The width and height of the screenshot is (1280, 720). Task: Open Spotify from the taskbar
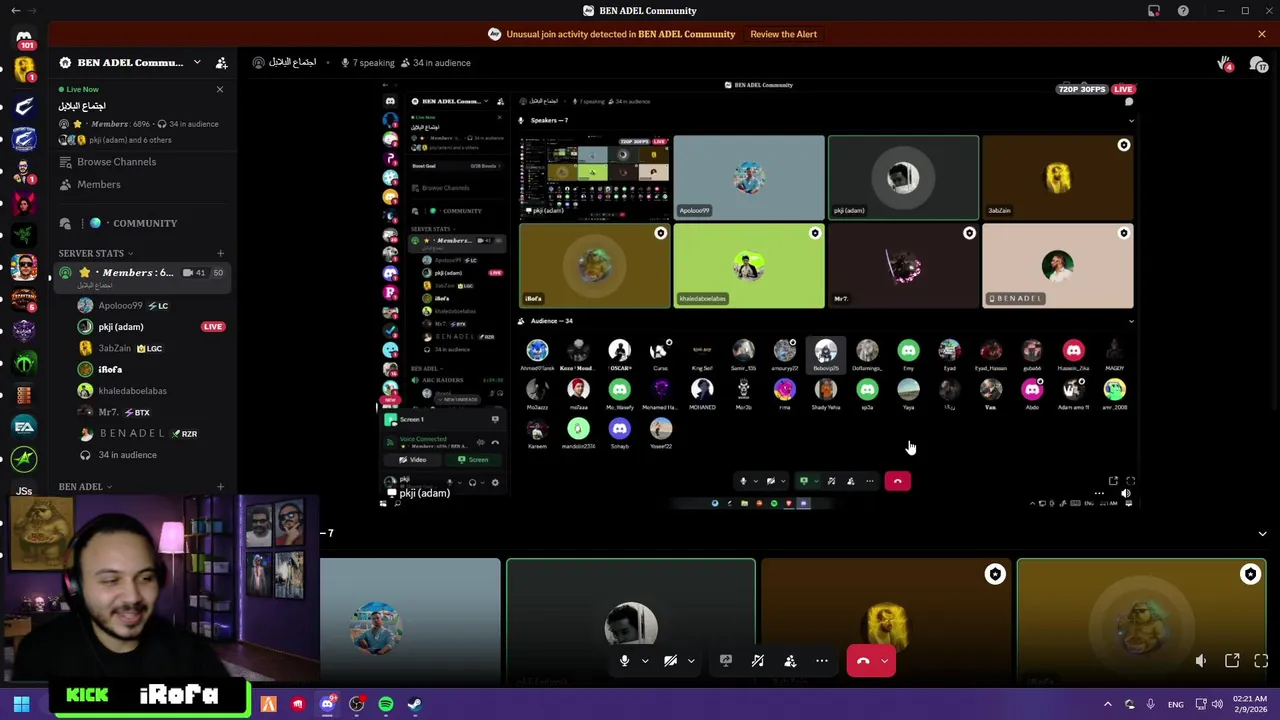pos(386,704)
